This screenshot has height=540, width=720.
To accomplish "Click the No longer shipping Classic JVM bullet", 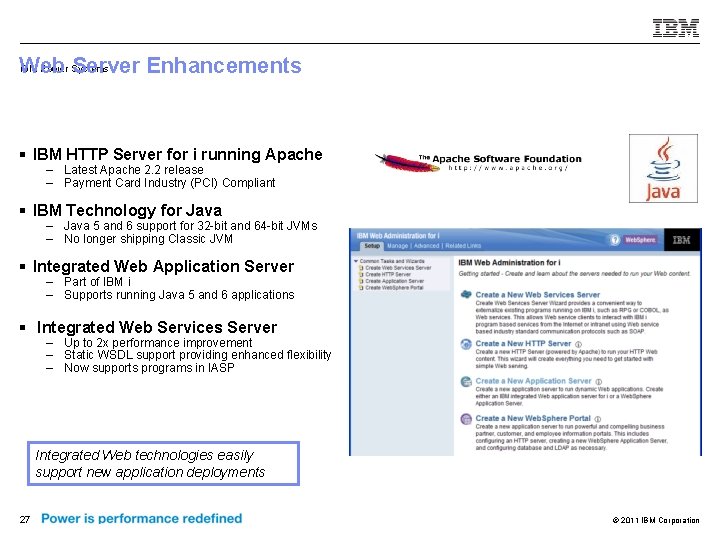I will [x=148, y=239].
